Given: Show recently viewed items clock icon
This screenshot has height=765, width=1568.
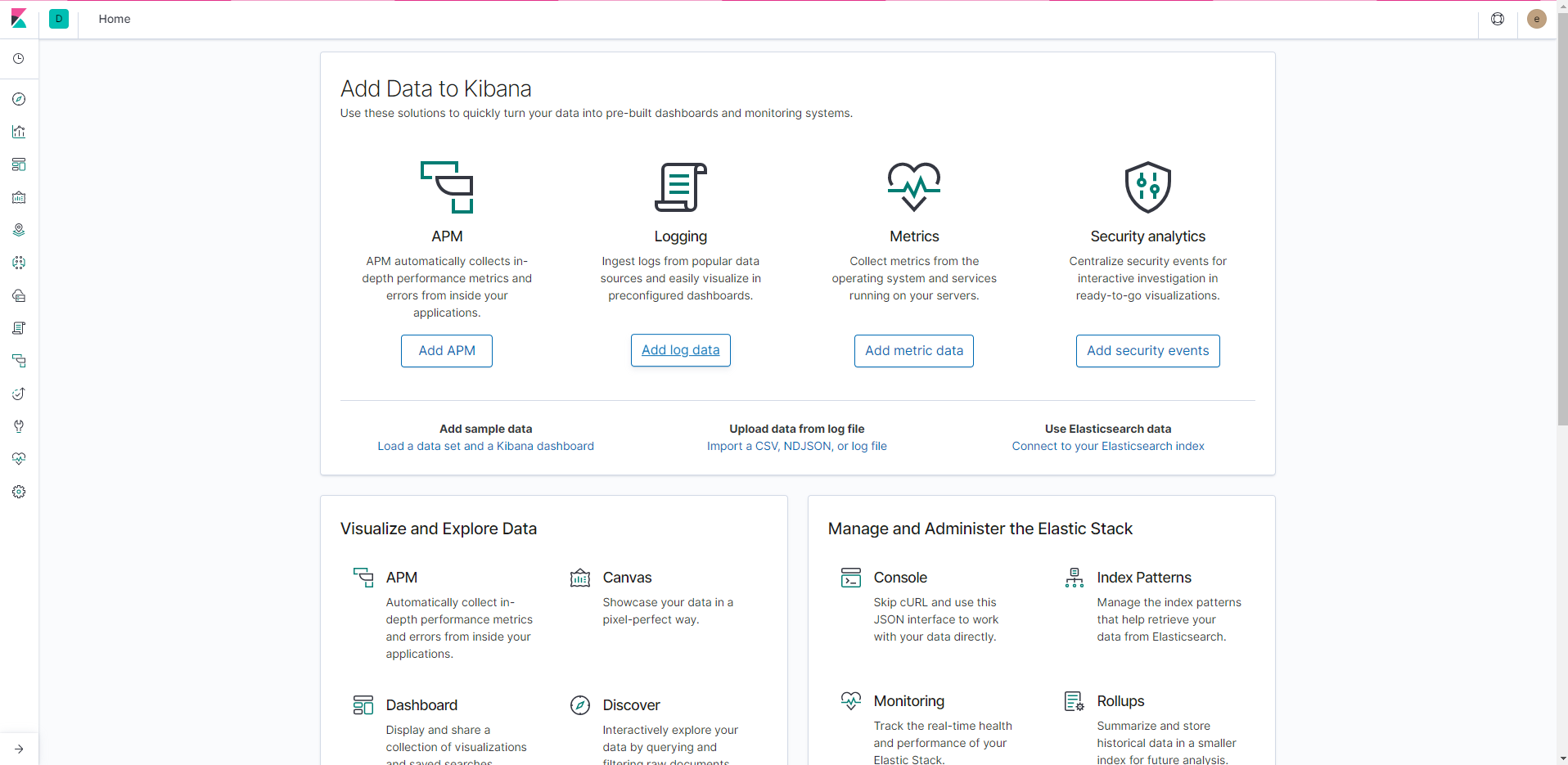Looking at the screenshot, I should (19, 59).
